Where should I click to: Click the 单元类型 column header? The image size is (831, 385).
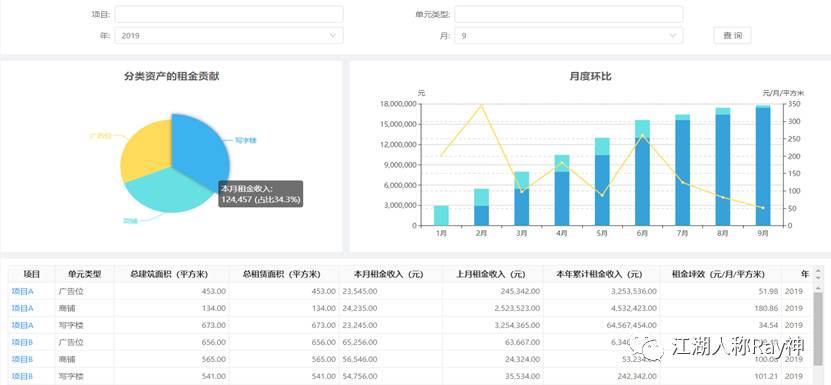click(x=84, y=274)
